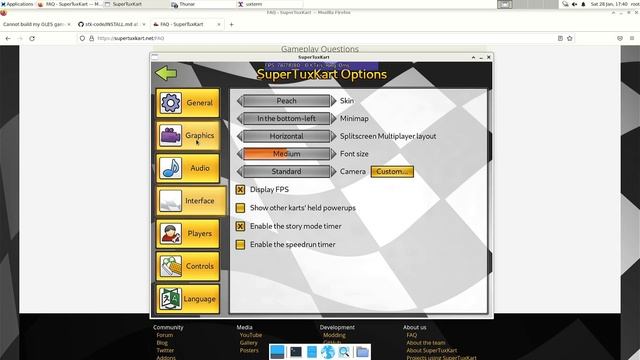This screenshot has height=360, width=640.
Task: Open the Blog link in footer
Action: pos(162,343)
